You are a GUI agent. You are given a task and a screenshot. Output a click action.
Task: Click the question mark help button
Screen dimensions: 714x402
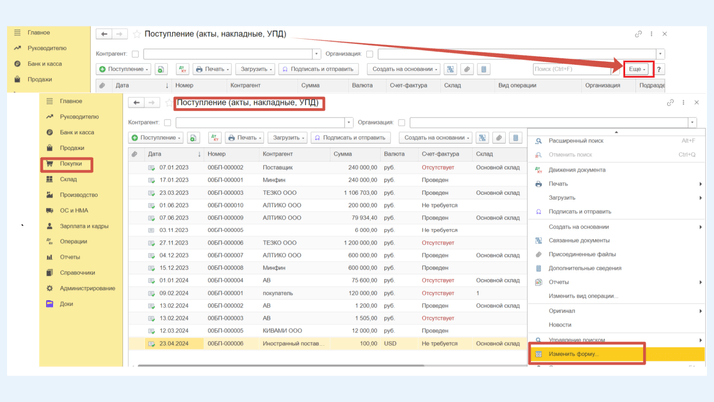[658, 70]
